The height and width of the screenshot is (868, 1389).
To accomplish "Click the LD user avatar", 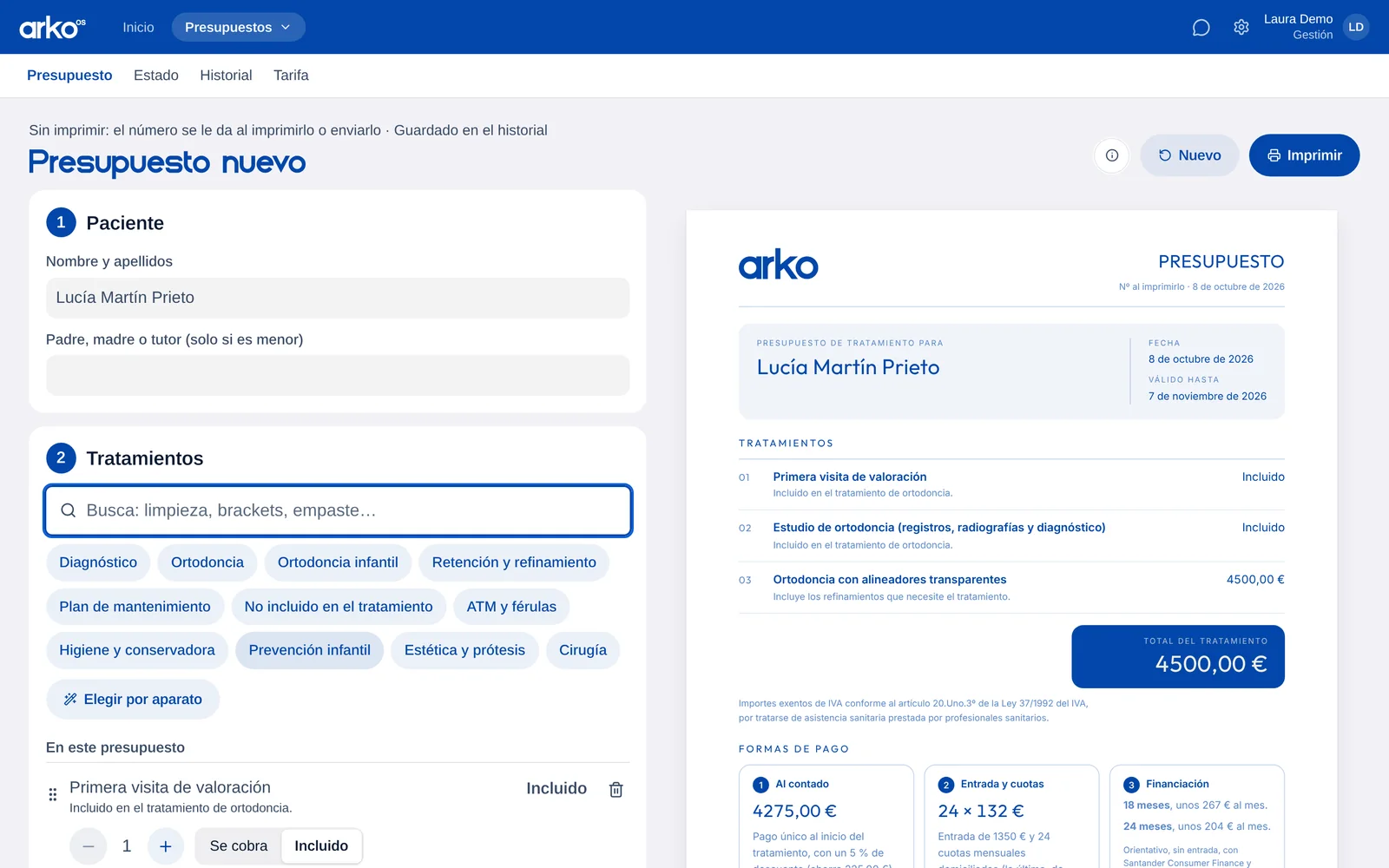I will tap(1356, 27).
